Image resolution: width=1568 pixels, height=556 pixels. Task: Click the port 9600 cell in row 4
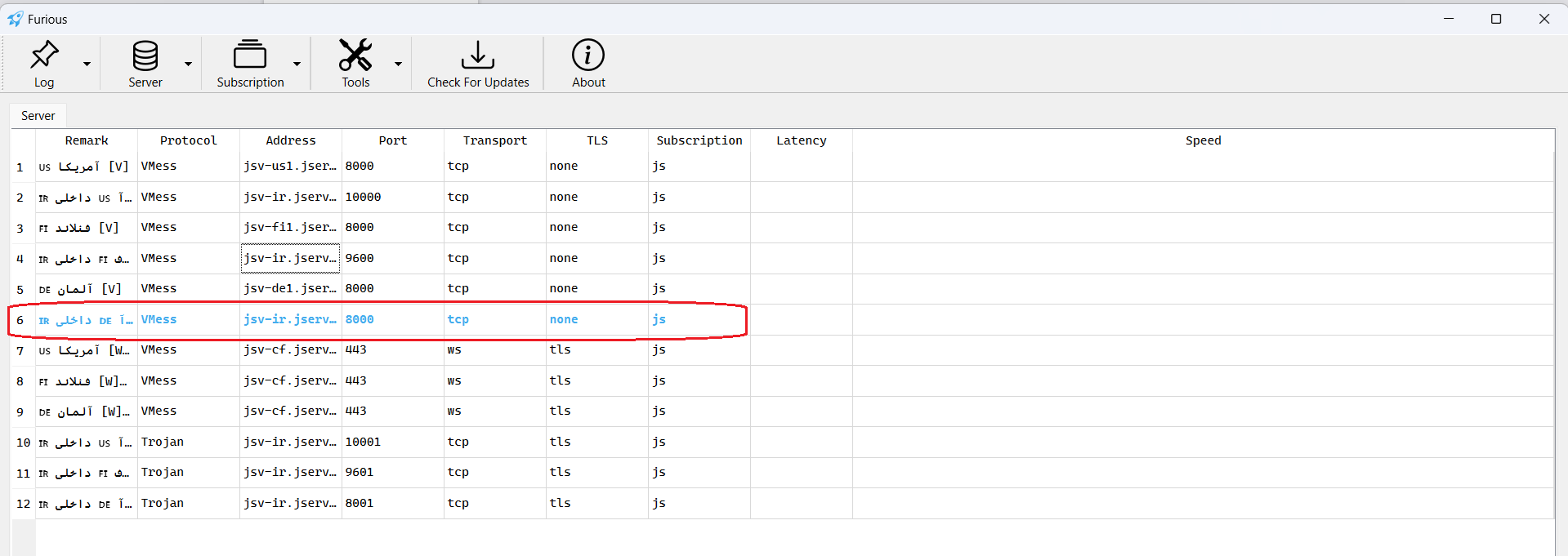coord(392,259)
